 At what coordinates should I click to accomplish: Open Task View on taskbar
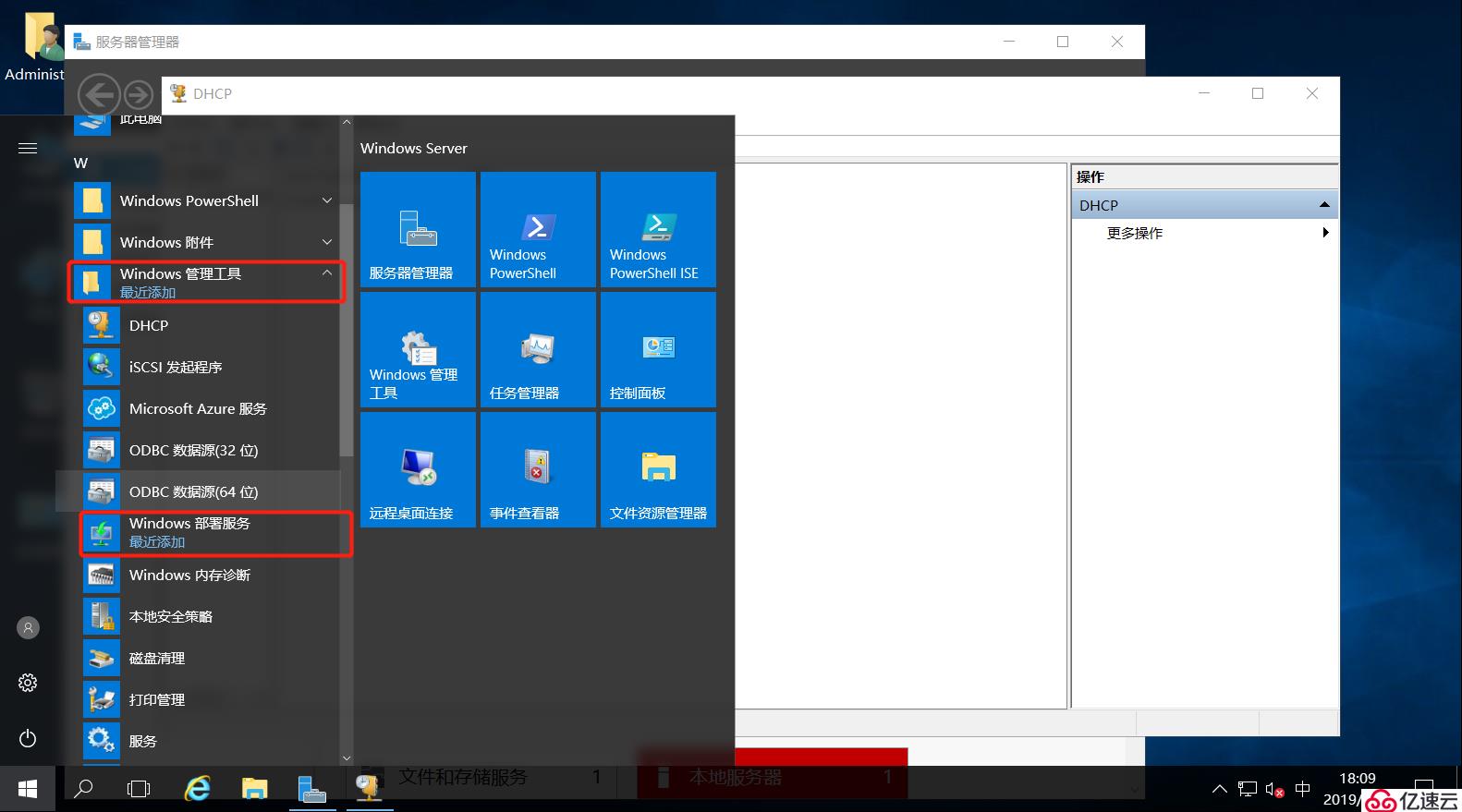click(139, 789)
